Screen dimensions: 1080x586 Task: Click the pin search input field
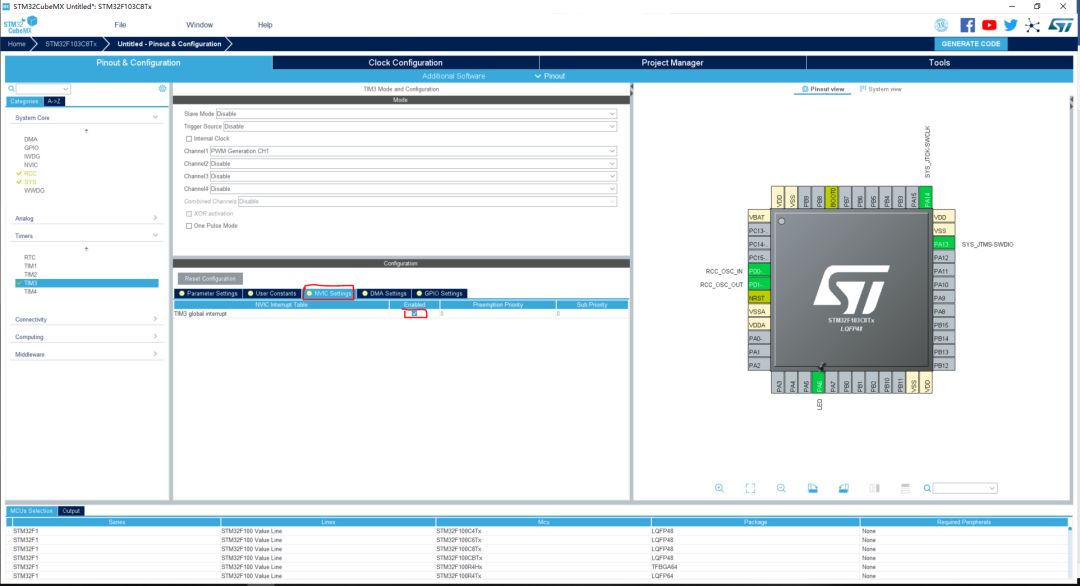(x=964, y=488)
